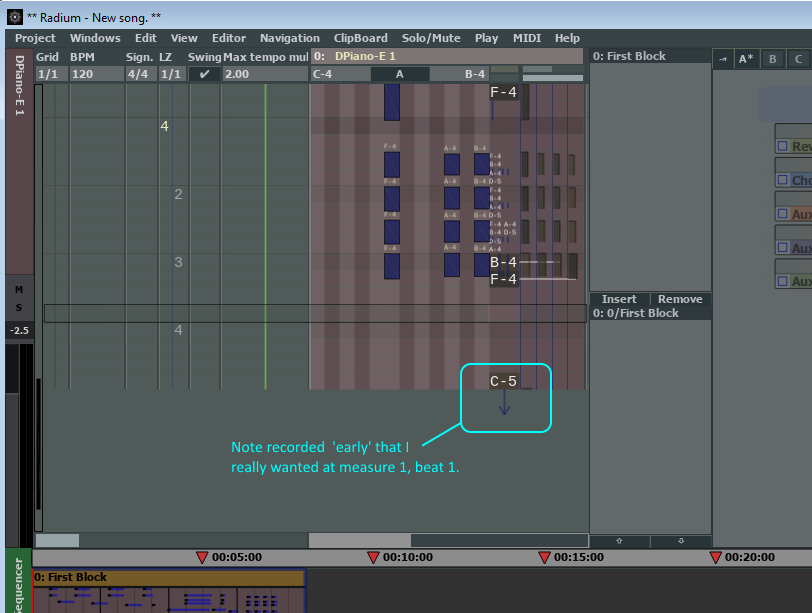Enable the Rev effect checkbox
This screenshot has height=613, width=812.
(784, 145)
